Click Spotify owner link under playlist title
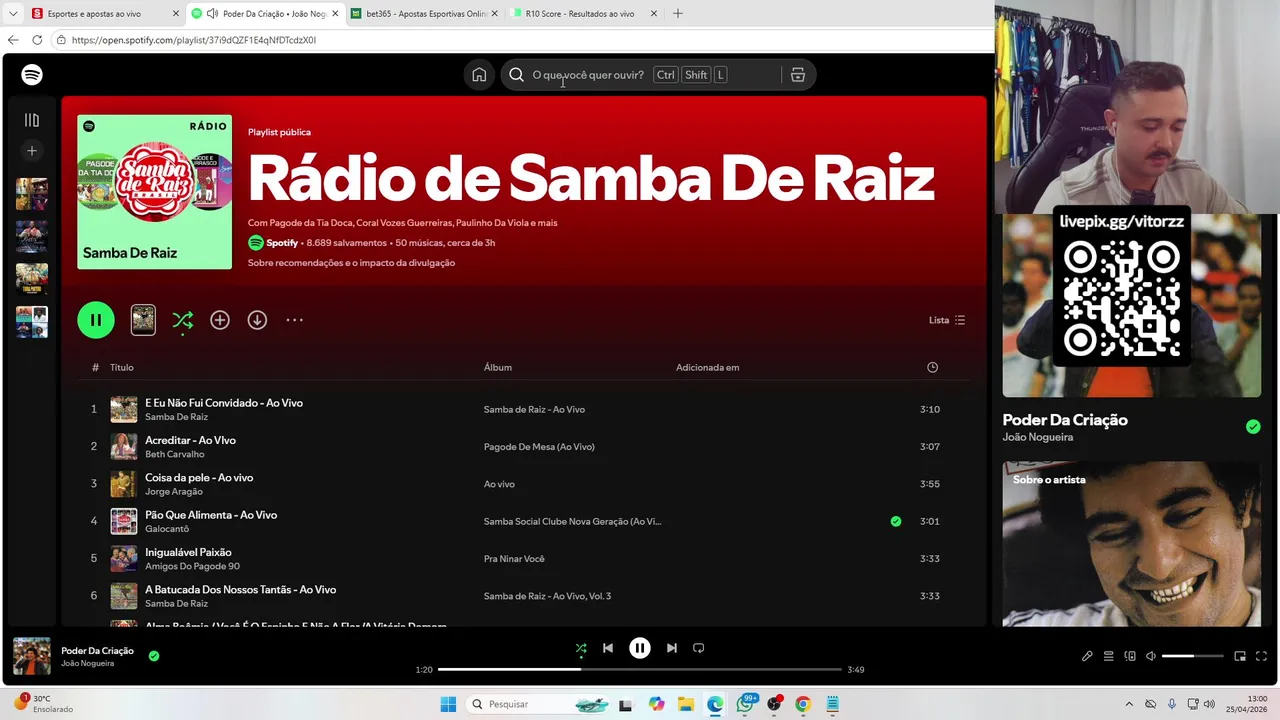This screenshot has height=720, width=1280. point(282,243)
